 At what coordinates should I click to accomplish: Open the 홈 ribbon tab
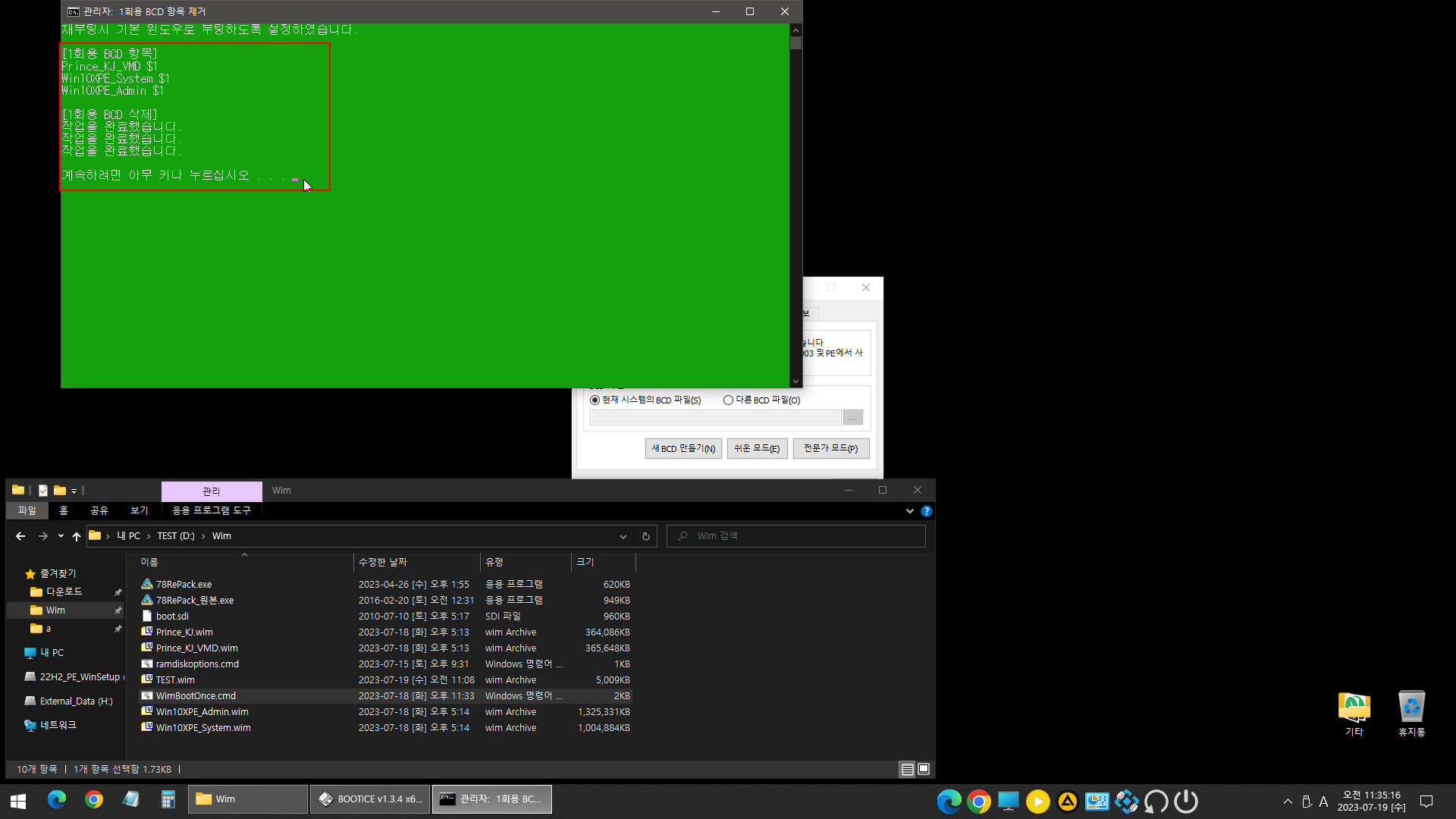coord(64,511)
